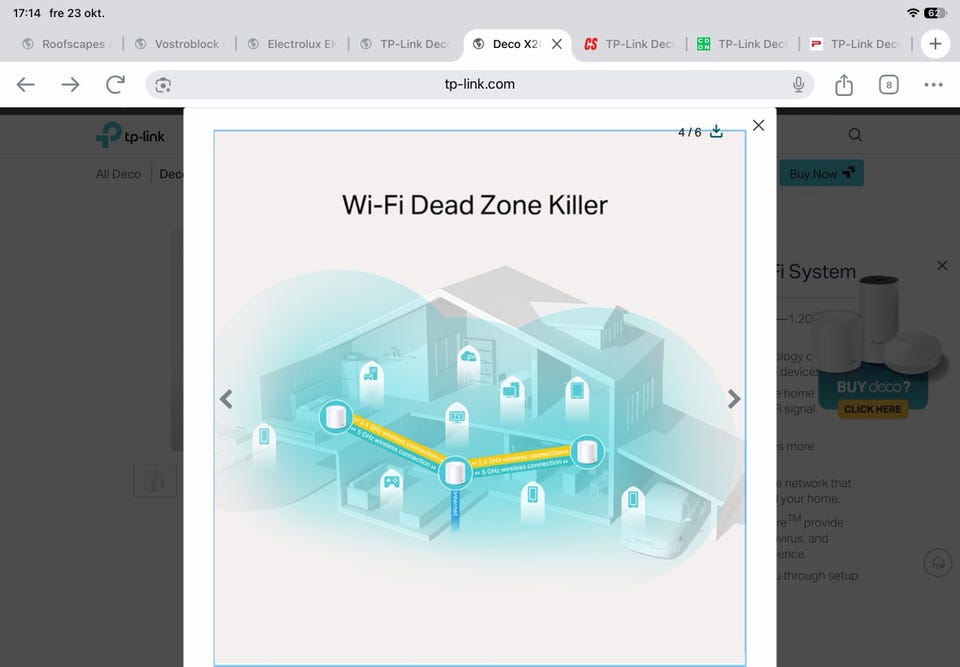
Task: Download the image with the download icon
Action: (716, 132)
